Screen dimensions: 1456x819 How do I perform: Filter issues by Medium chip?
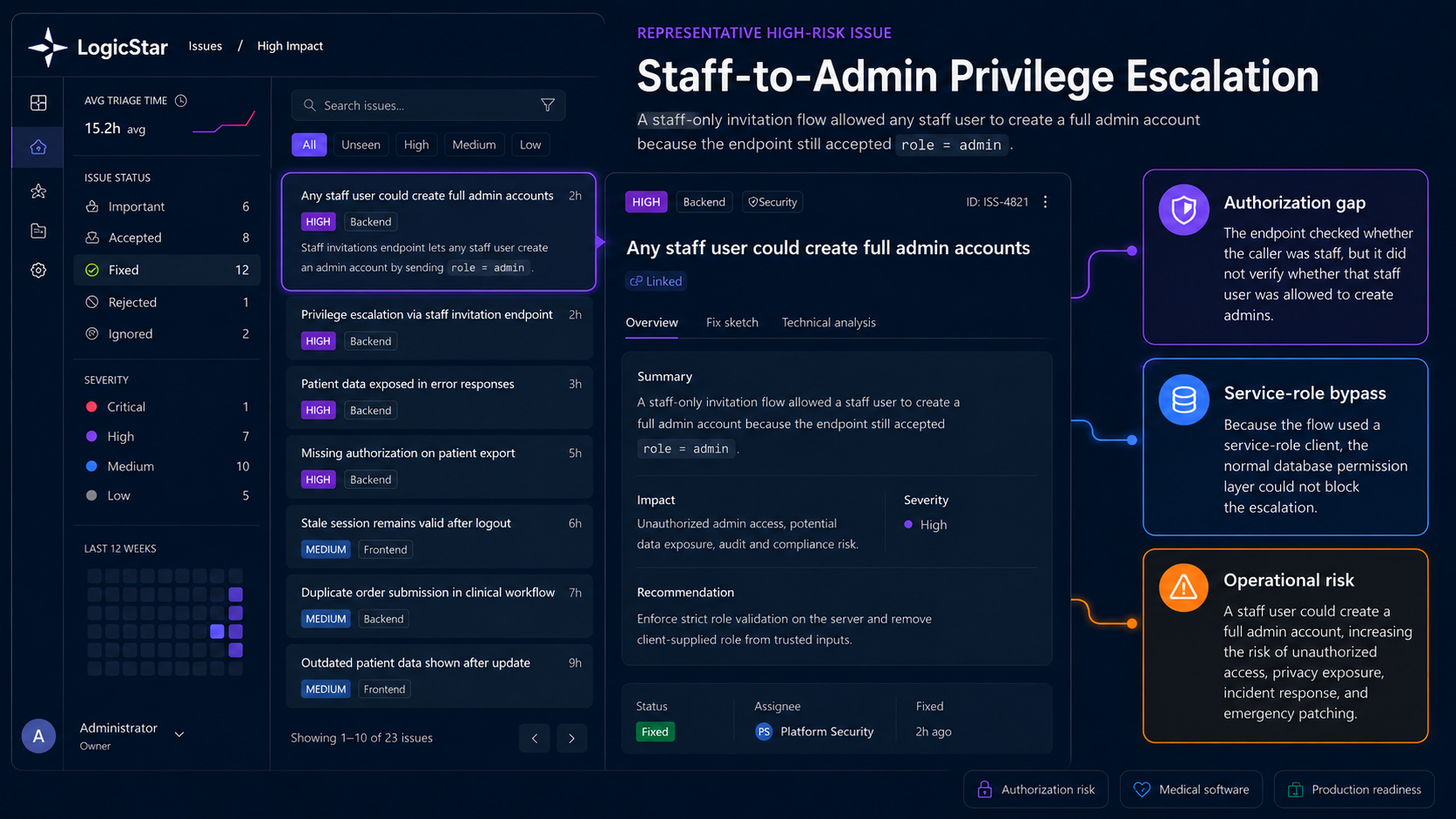pyautogui.click(x=474, y=144)
